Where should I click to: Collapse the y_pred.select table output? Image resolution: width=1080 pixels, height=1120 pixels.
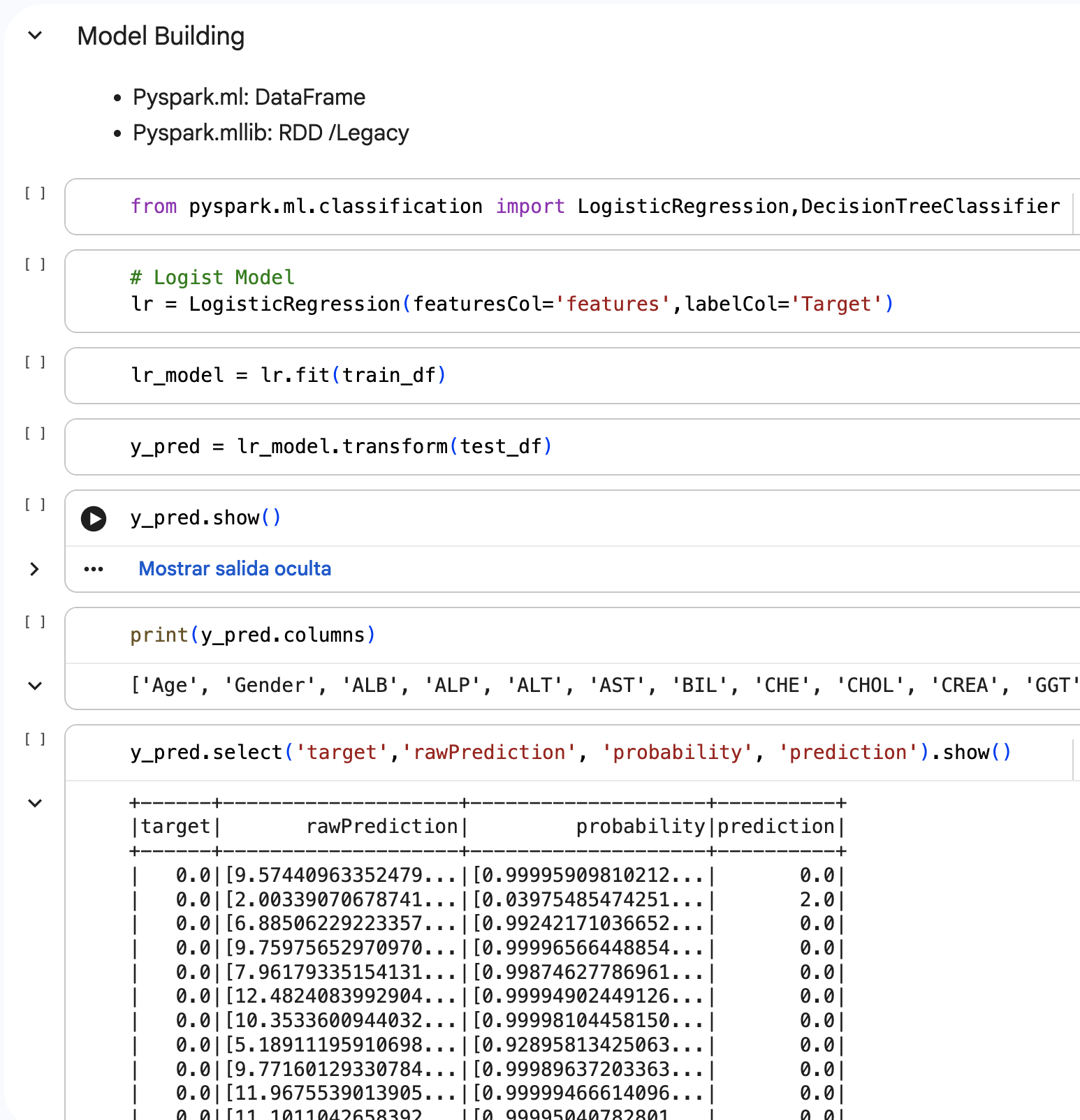coord(35,803)
